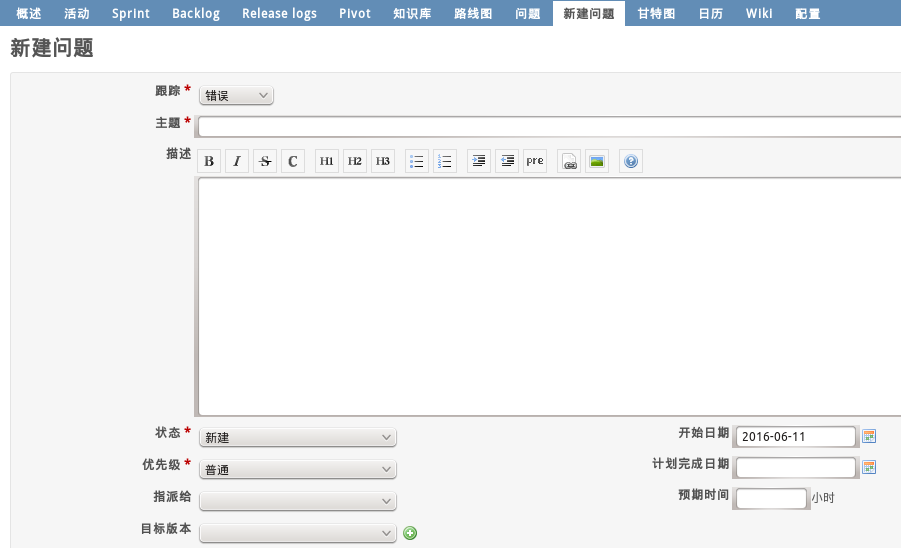Open the 跟踪 tracker dropdown
This screenshot has width=901, height=548.
point(236,95)
